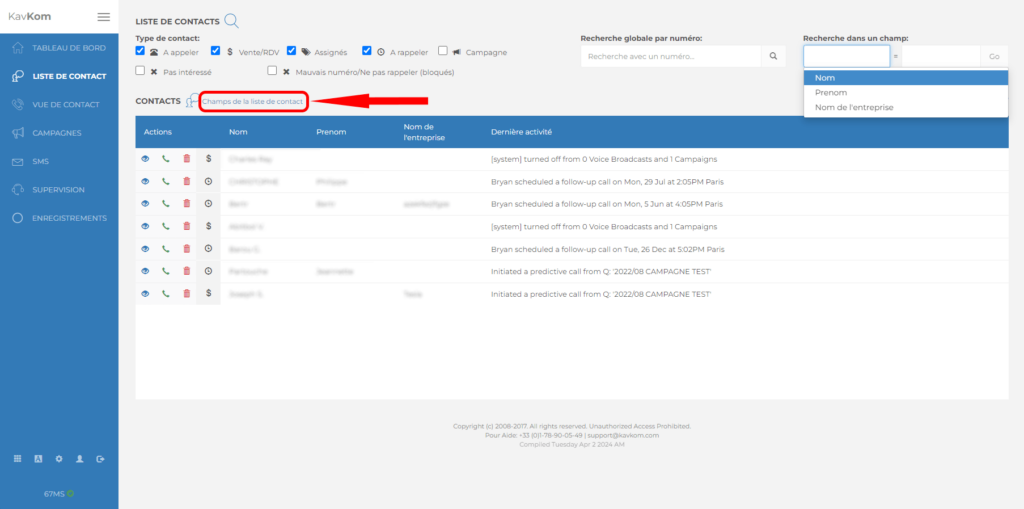
Task: Uncheck the "A appeler" contact type checkbox
Action: tap(141, 51)
